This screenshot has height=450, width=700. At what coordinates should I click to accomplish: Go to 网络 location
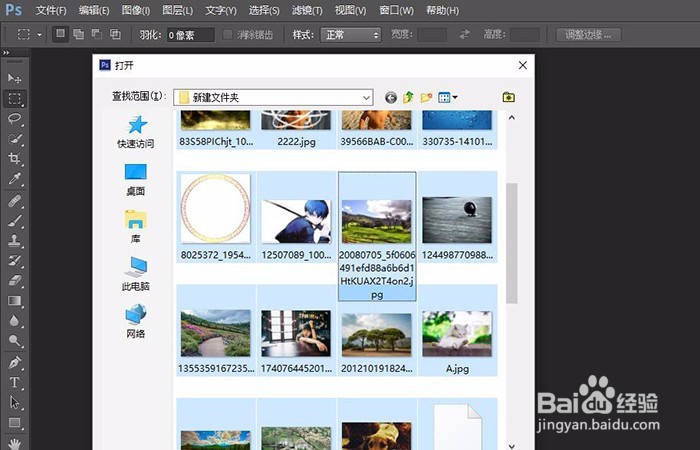[136, 321]
